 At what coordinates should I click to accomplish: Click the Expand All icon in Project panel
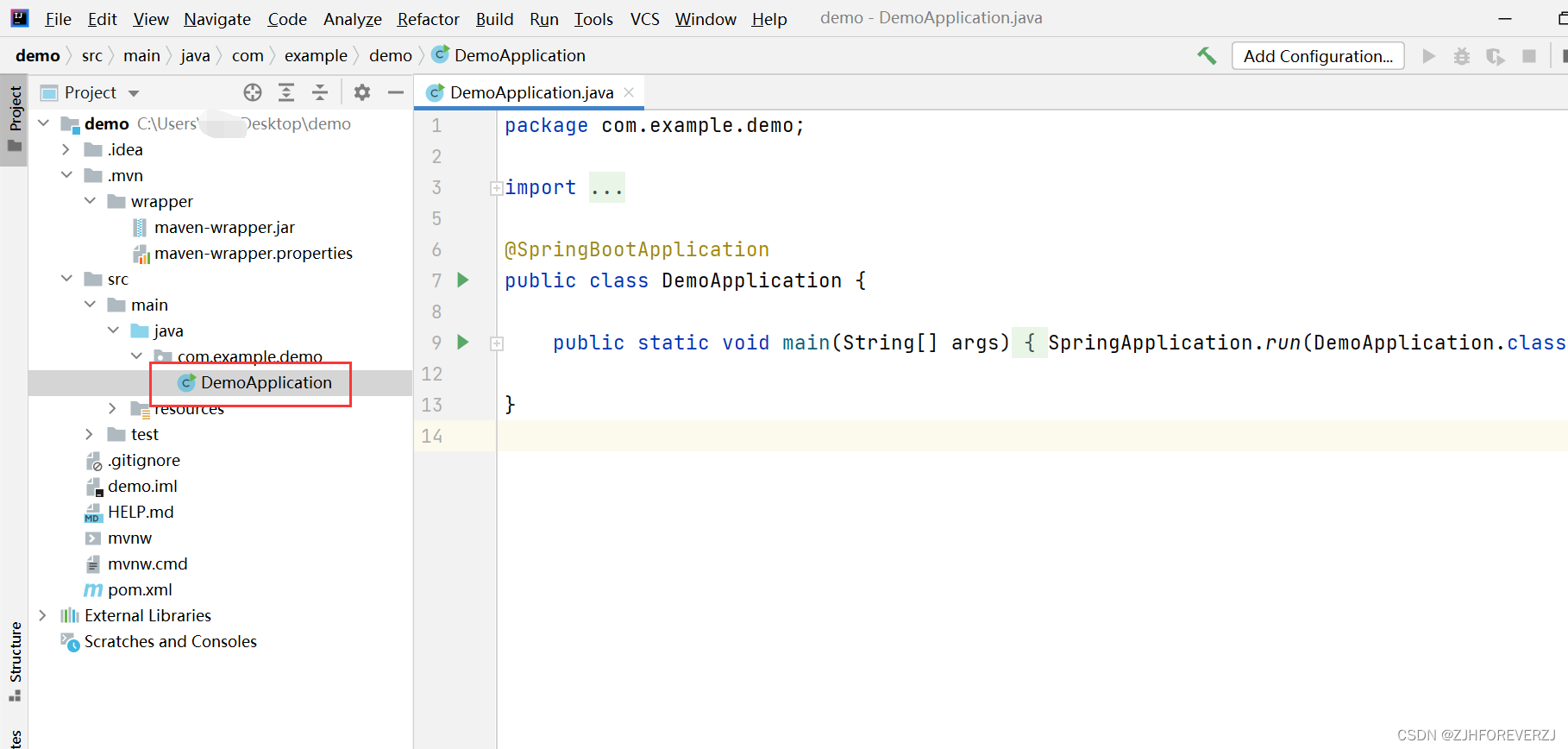click(286, 92)
